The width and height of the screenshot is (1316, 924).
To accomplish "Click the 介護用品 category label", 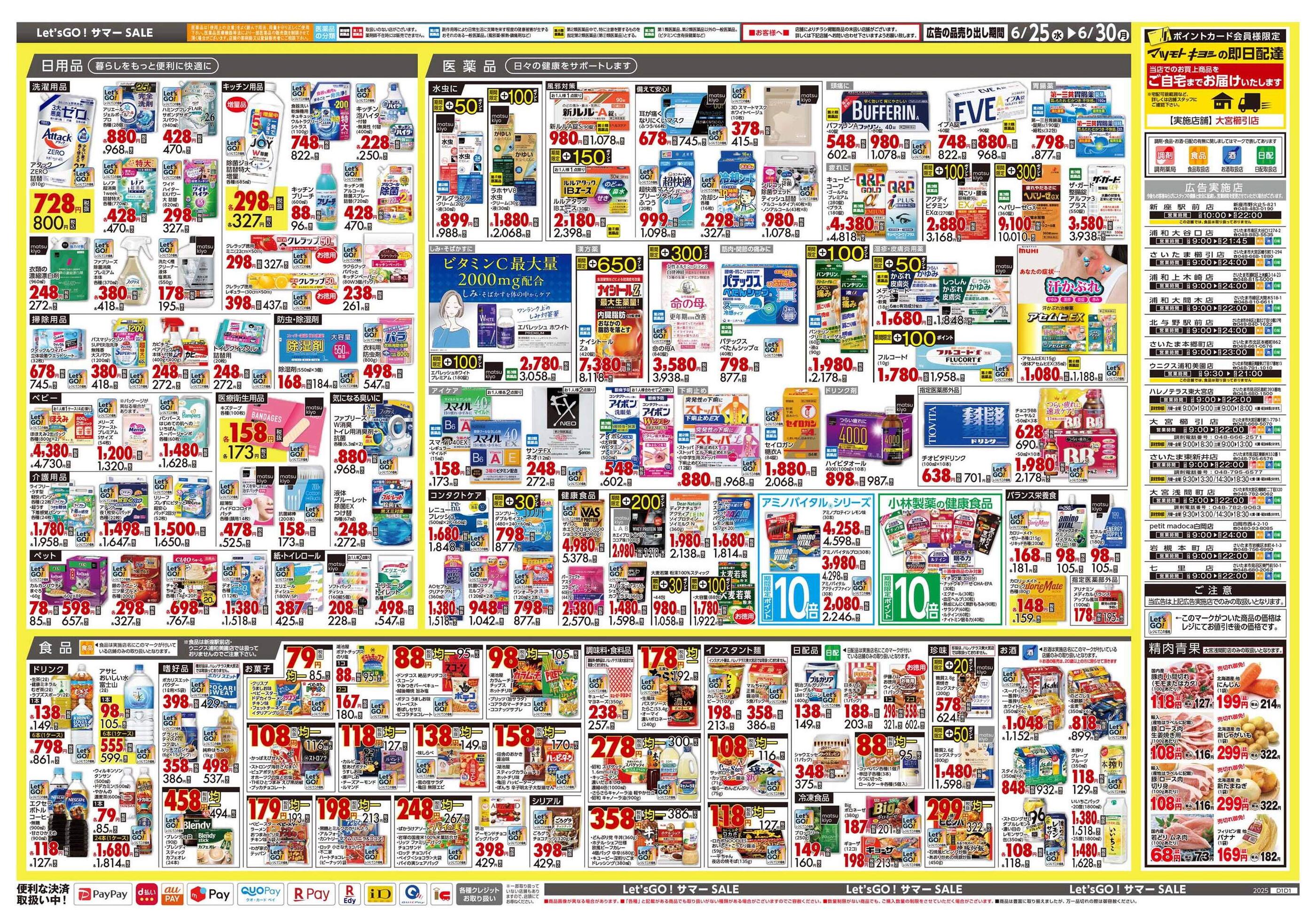I will coord(49,477).
